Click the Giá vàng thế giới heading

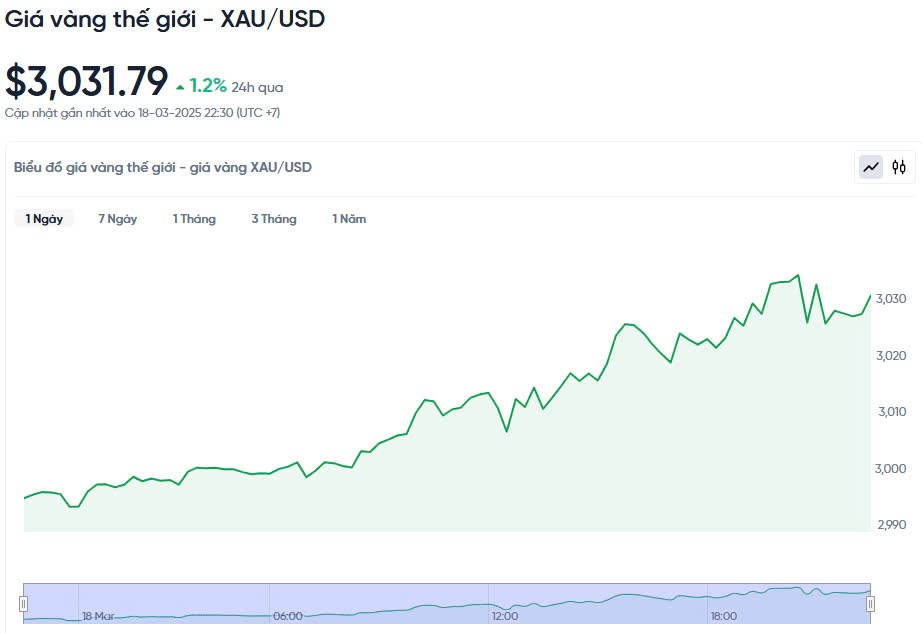(165, 18)
